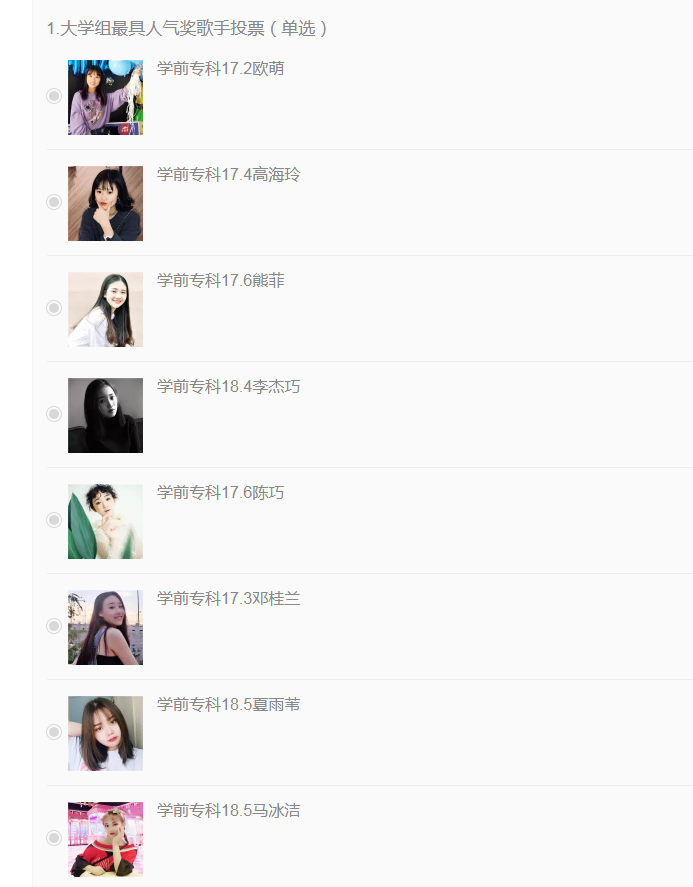Image resolution: width=693 pixels, height=887 pixels.
Task: Open photo of 学前专科18.5夏雨苇
Action: point(105,733)
